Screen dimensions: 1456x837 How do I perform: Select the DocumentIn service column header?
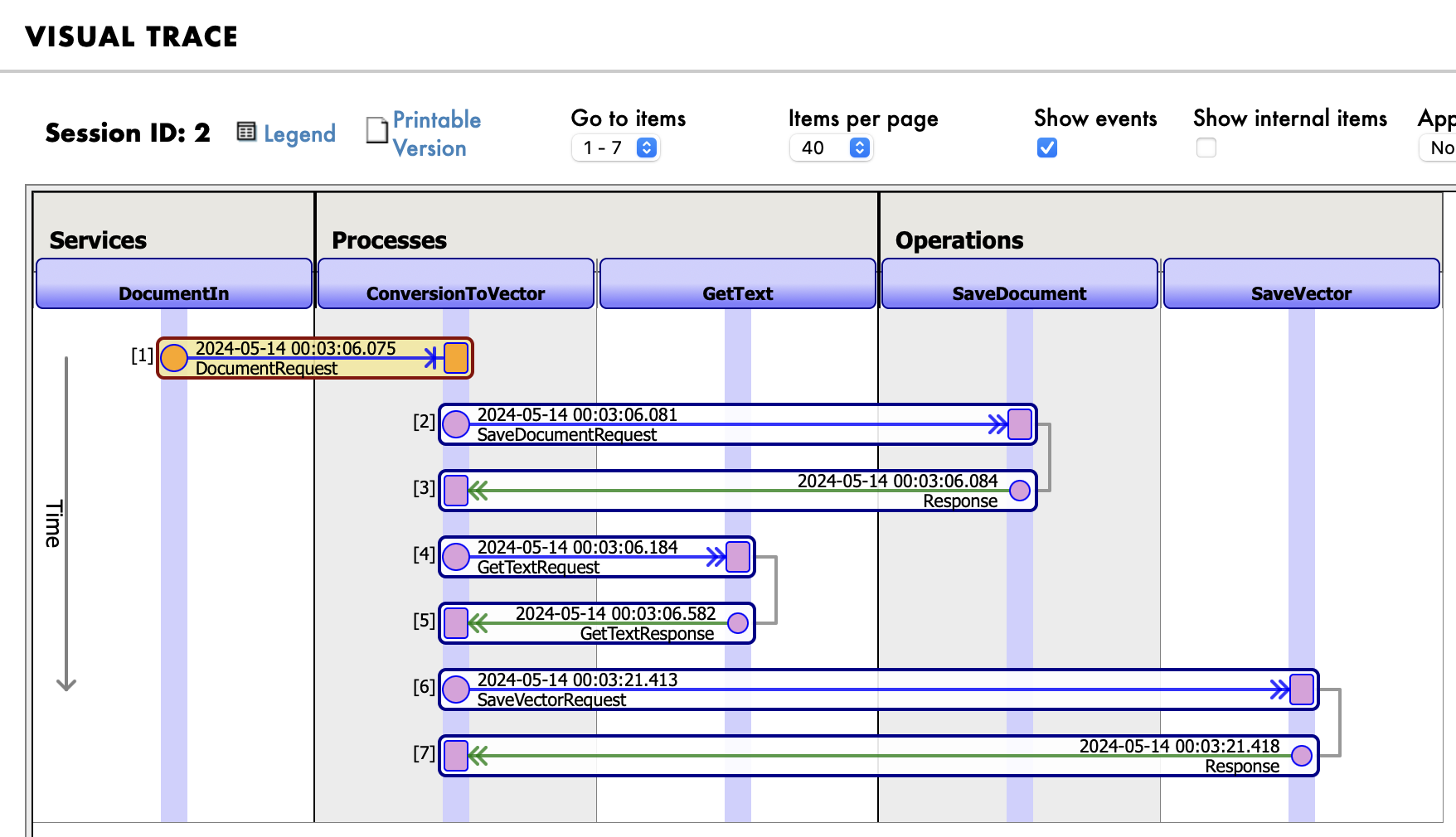pos(174,284)
